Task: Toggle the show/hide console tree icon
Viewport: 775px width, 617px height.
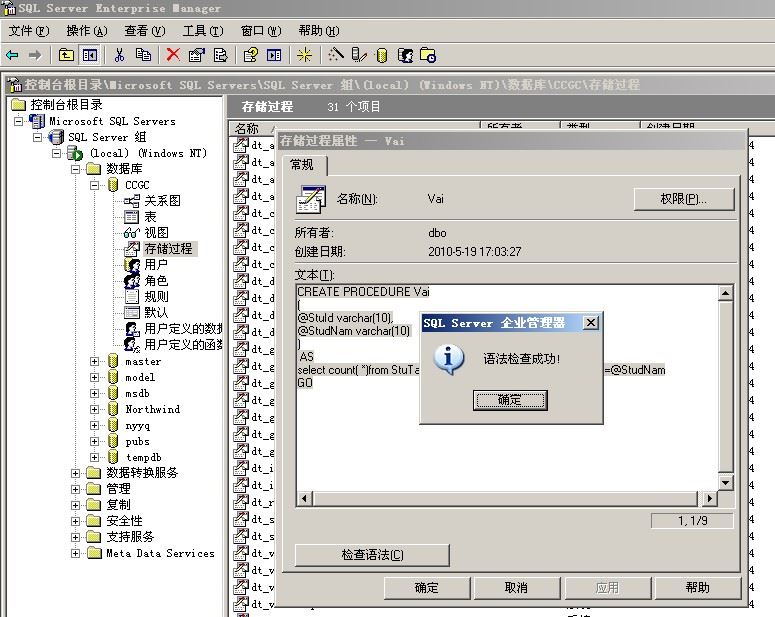Action: tap(89, 55)
